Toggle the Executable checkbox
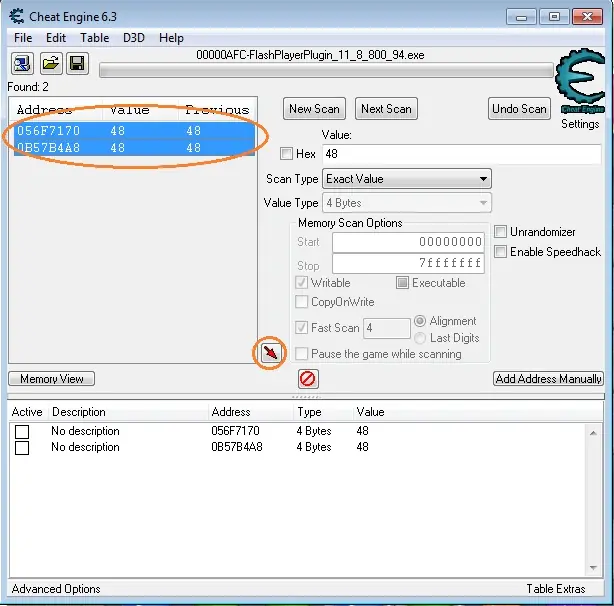 click(x=402, y=283)
